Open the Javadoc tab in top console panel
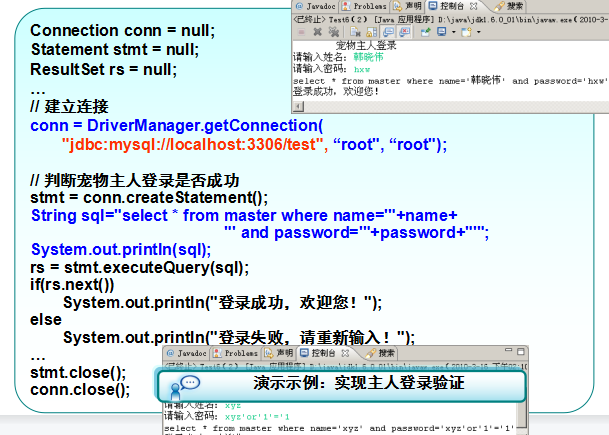The height and width of the screenshot is (435, 609). (x=316, y=6)
